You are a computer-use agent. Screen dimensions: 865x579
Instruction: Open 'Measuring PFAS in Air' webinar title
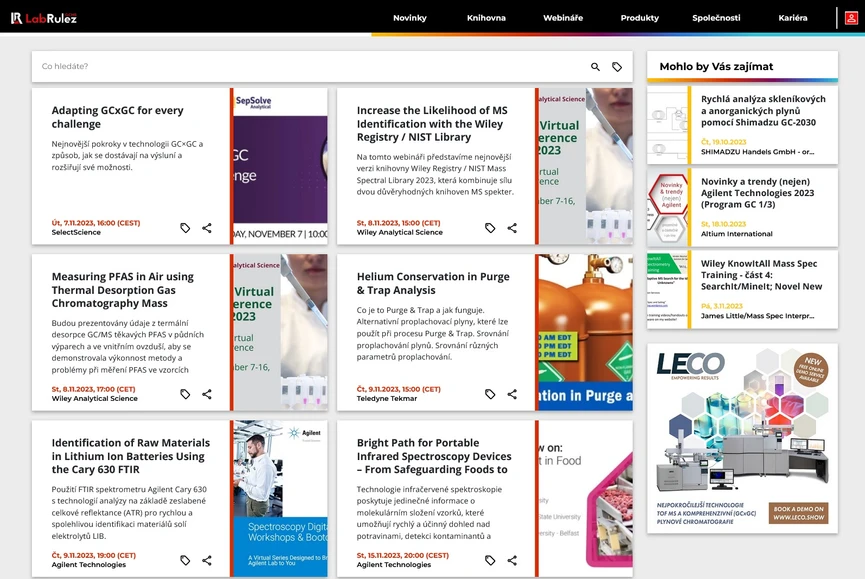coord(122,290)
